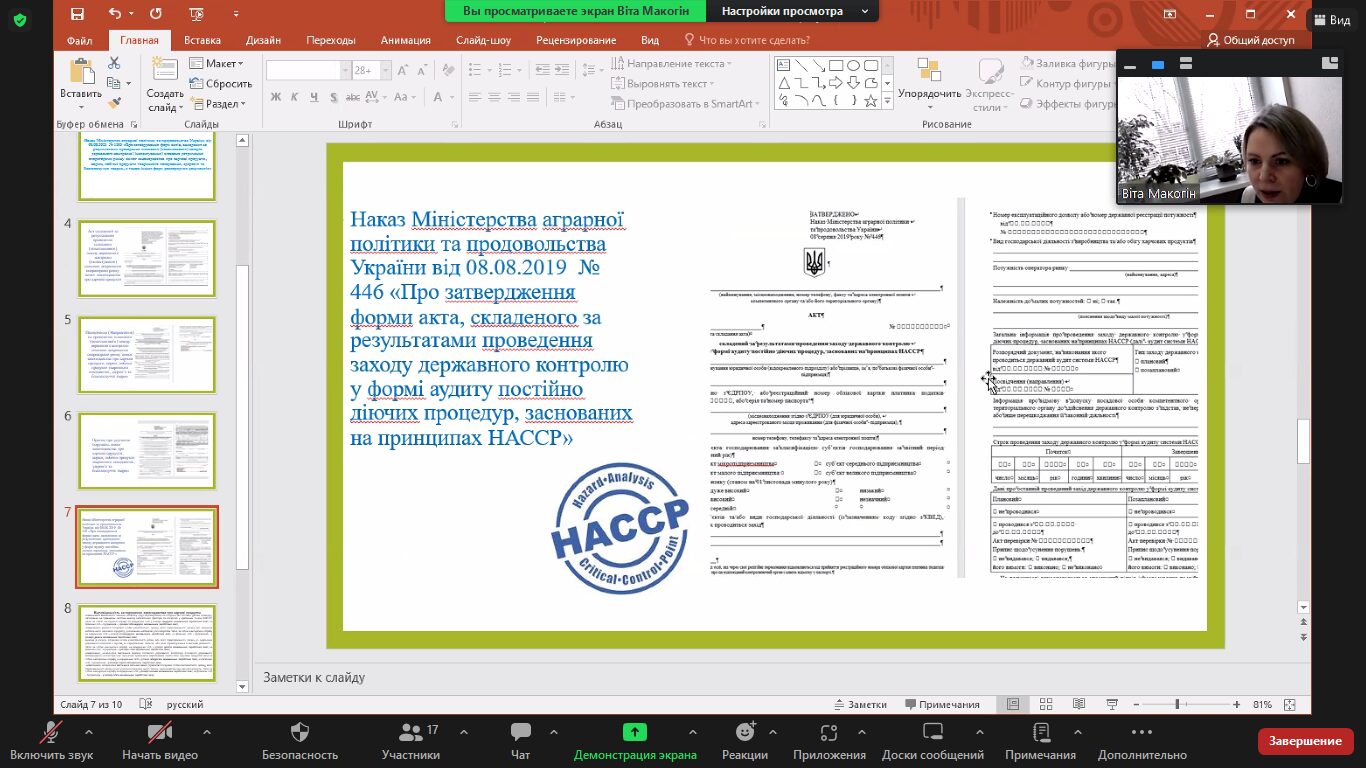Switch to the Переходы ribbon tab
Screen dimensions: 1366x768
331,40
